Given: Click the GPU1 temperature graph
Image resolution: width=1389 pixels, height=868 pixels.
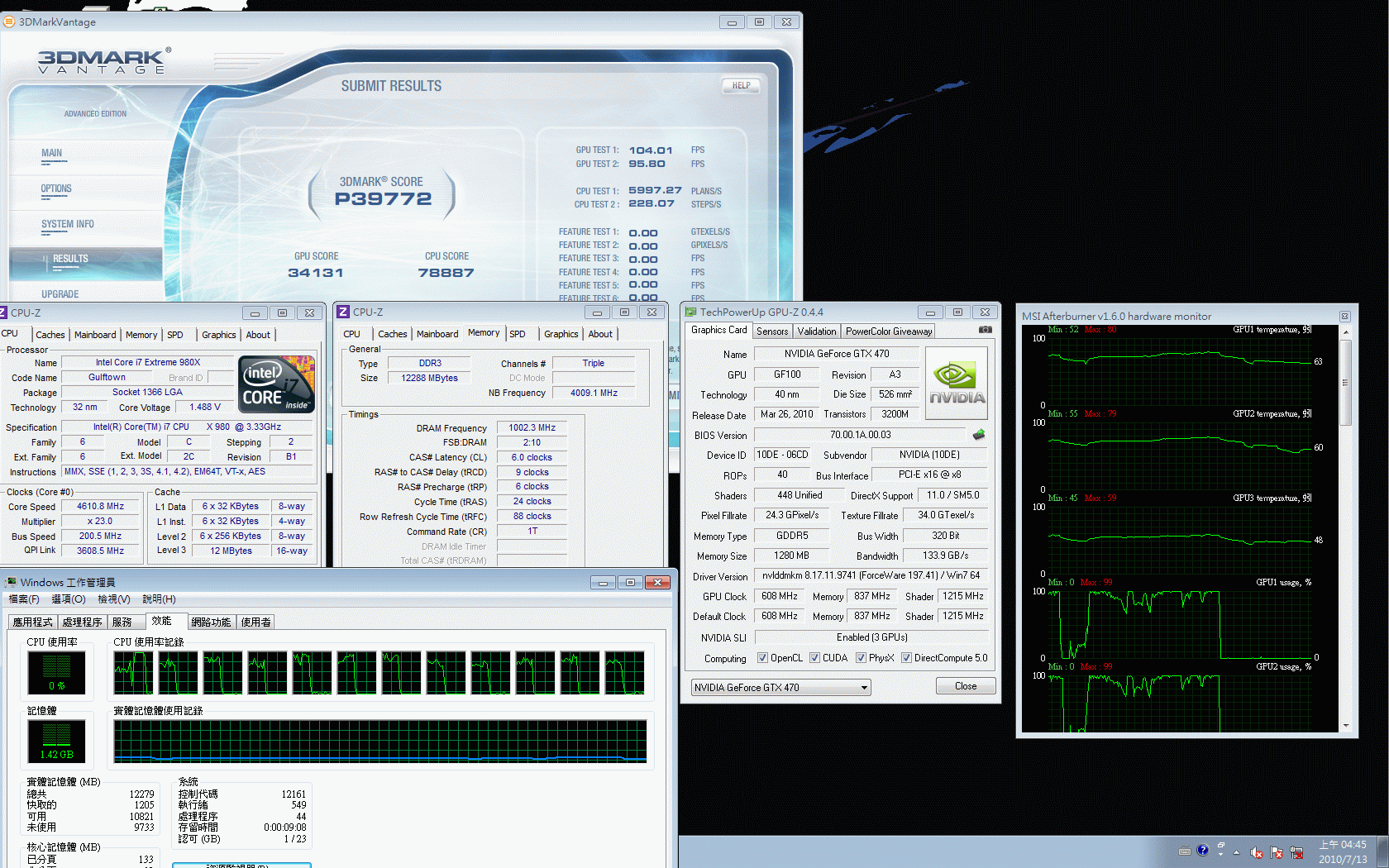Looking at the screenshot, I should pyautogui.click(x=1180, y=370).
